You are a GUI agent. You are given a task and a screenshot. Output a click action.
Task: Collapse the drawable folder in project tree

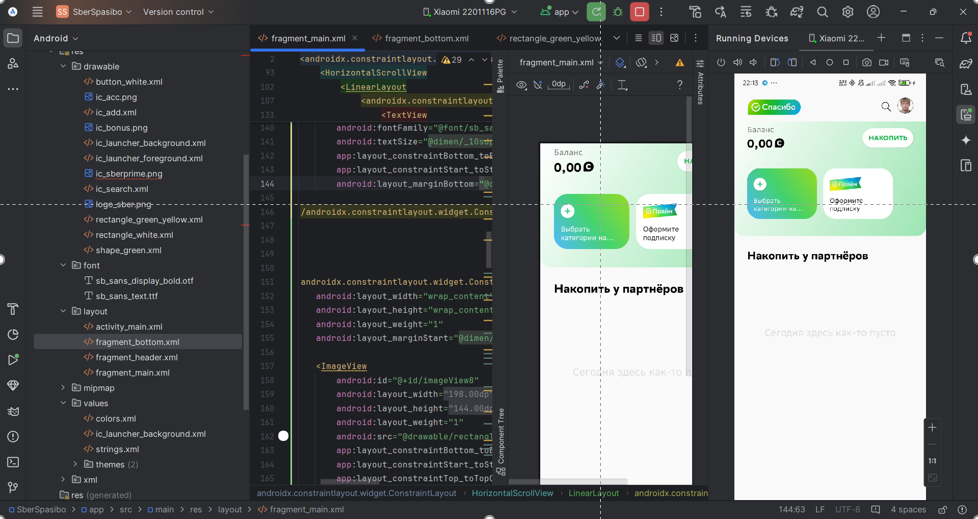click(63, 66)
